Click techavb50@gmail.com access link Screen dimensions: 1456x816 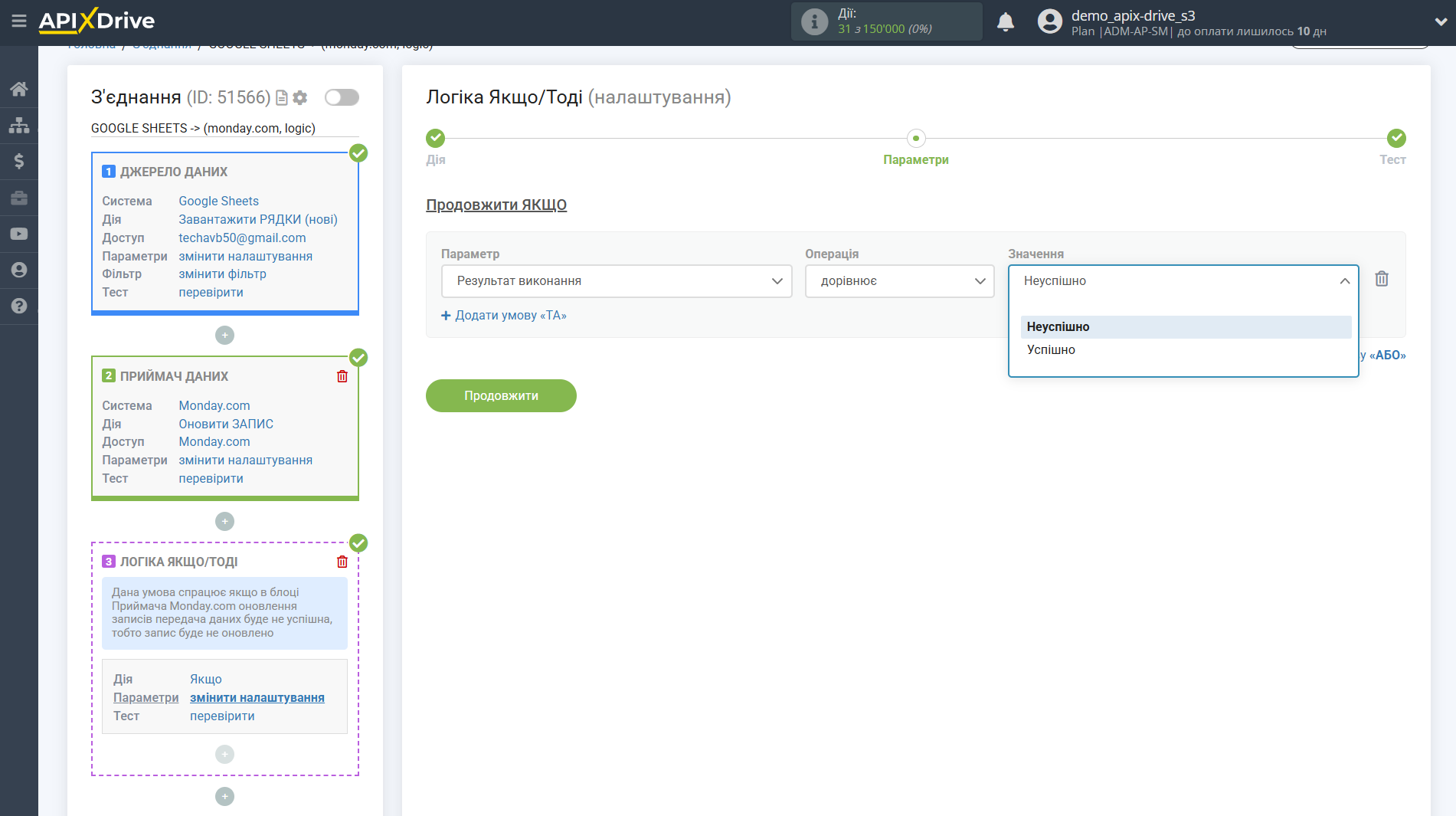point(242,238)
